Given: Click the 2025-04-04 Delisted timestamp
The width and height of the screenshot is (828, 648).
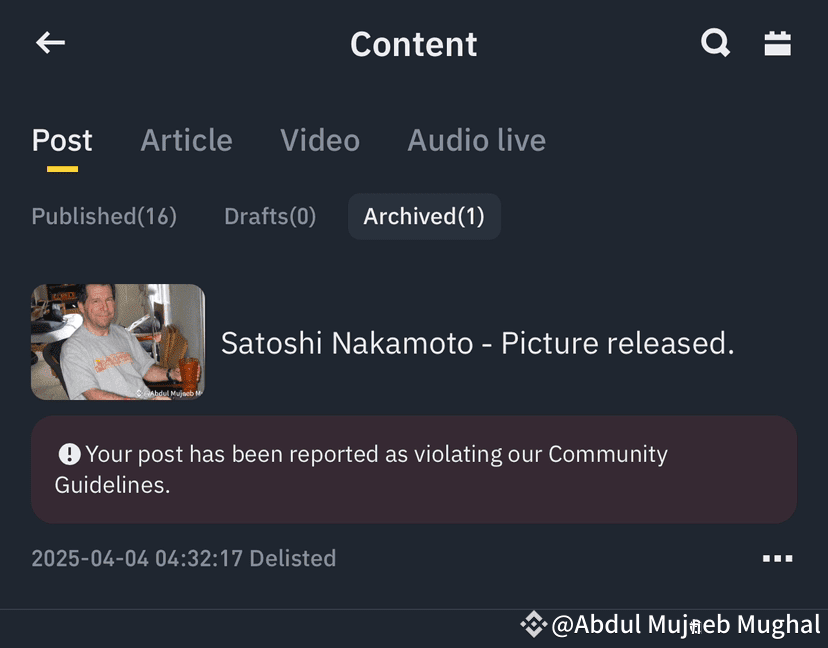Looking at the screenshot, I should click(184, 558).
